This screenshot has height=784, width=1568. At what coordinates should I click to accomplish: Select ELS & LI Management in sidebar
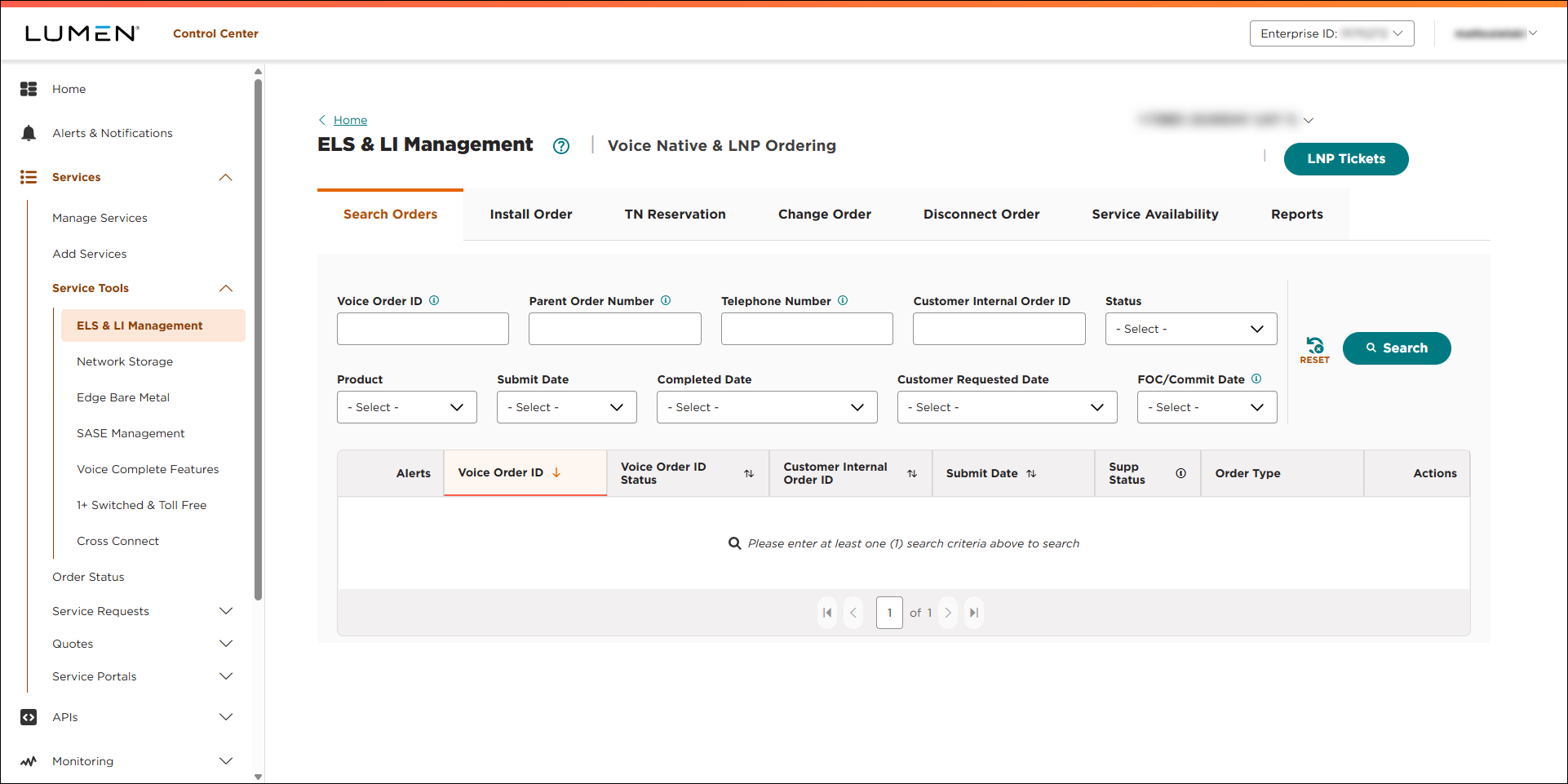coord(153,326)
